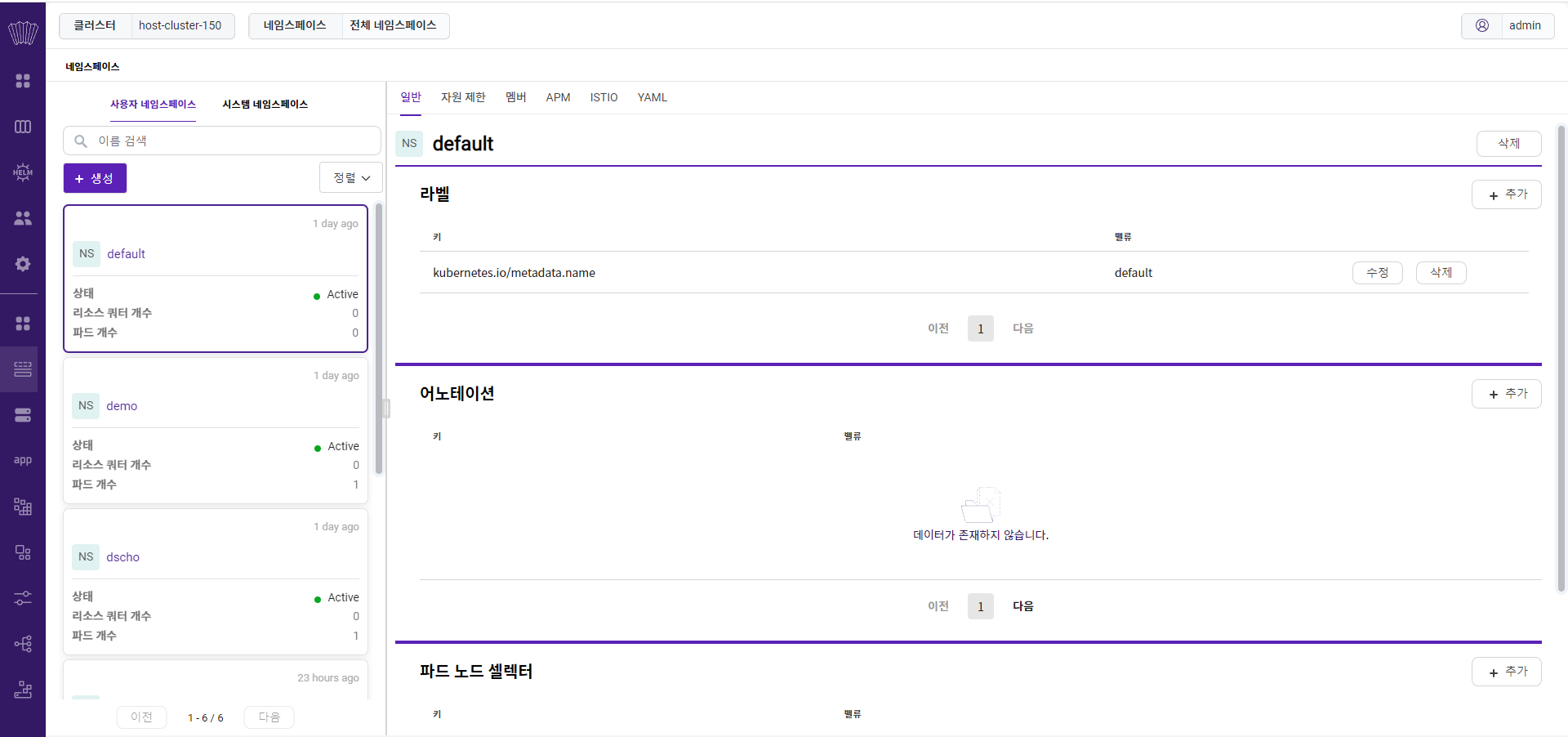Open the cluster columns icon in sidebar
This screenshot has height=737, width=1568.
click(23, 127)
